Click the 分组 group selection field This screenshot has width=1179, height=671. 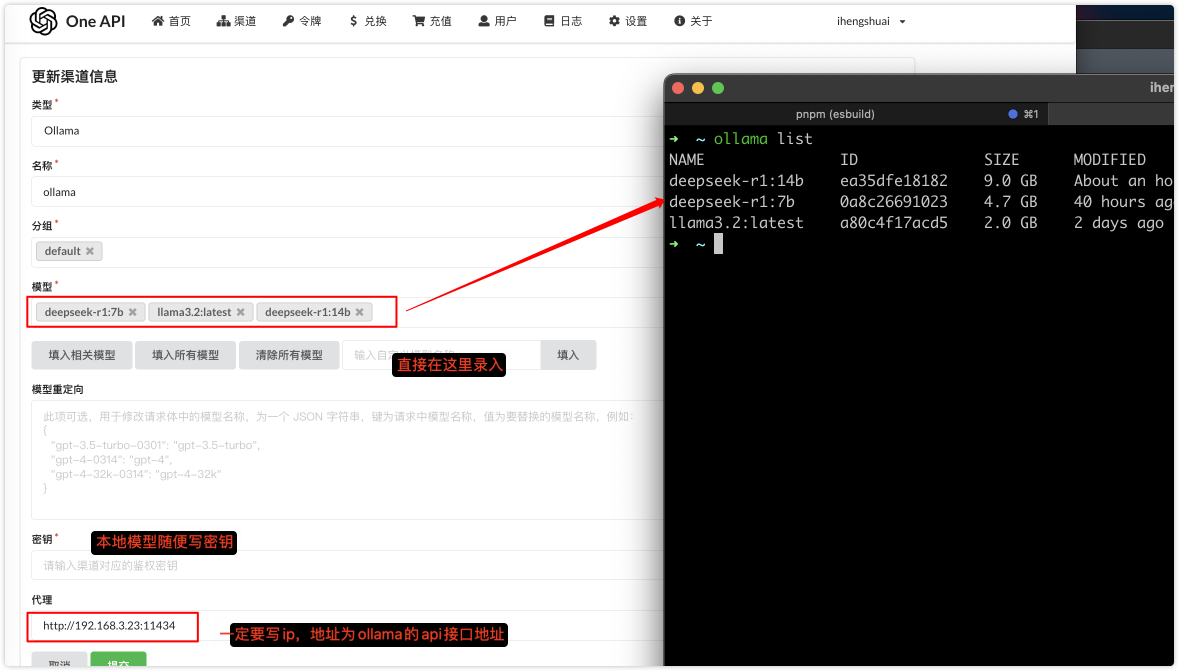tap(347, 252)
